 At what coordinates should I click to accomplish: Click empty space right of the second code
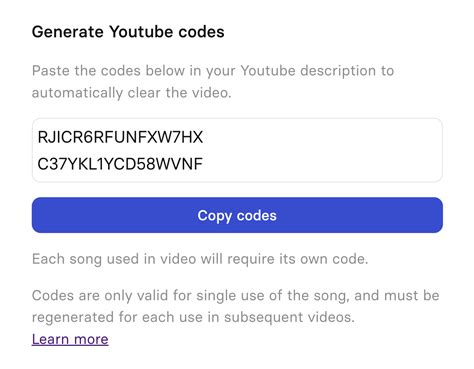[320, 164]
